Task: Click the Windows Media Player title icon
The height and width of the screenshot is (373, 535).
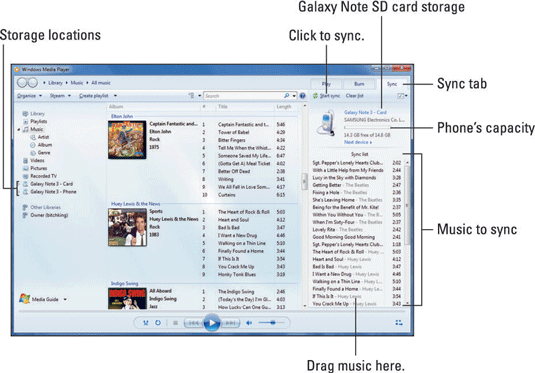Action: coord(17,70)
